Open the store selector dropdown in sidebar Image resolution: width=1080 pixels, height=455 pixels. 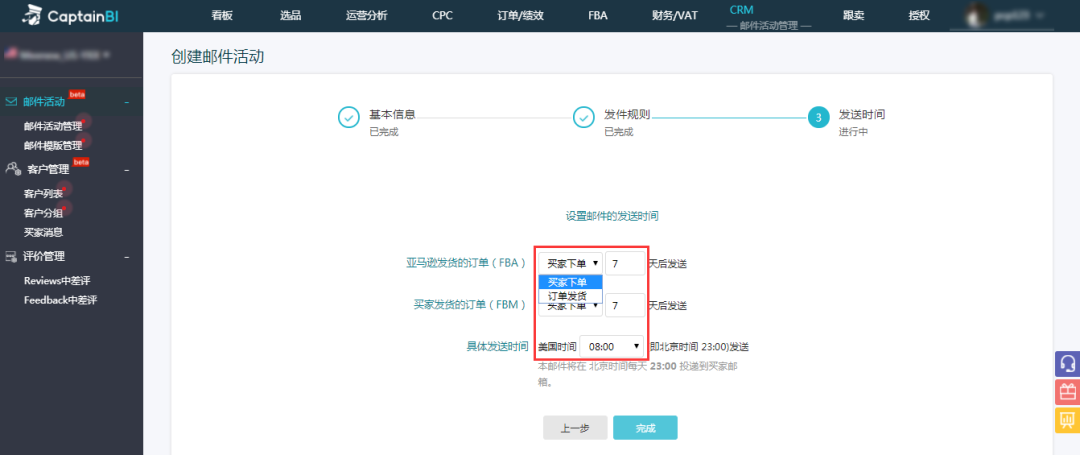(57, 54)
